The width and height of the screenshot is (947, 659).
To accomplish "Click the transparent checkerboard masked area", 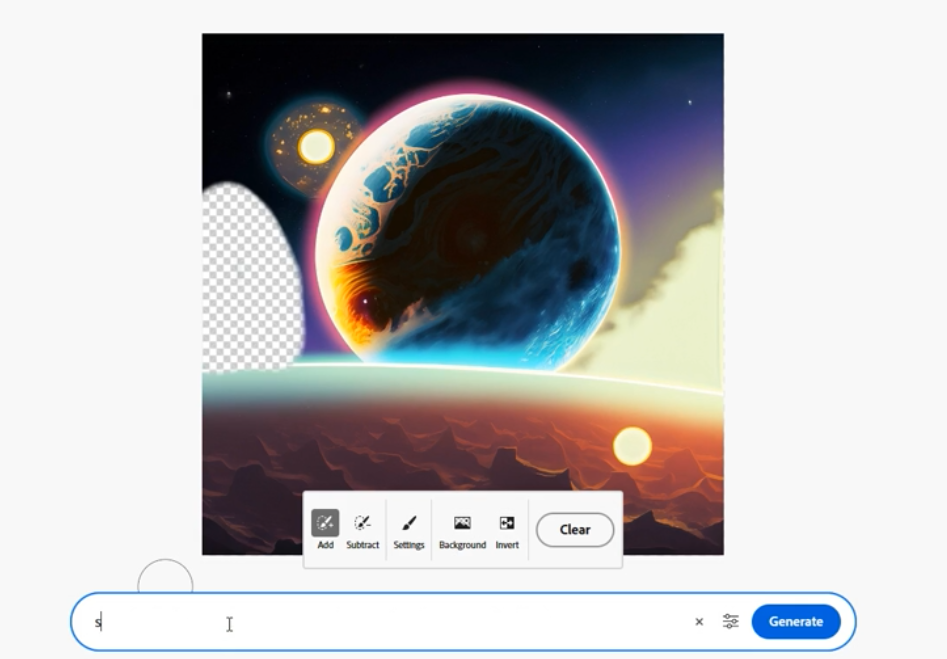I will (247, 280).
